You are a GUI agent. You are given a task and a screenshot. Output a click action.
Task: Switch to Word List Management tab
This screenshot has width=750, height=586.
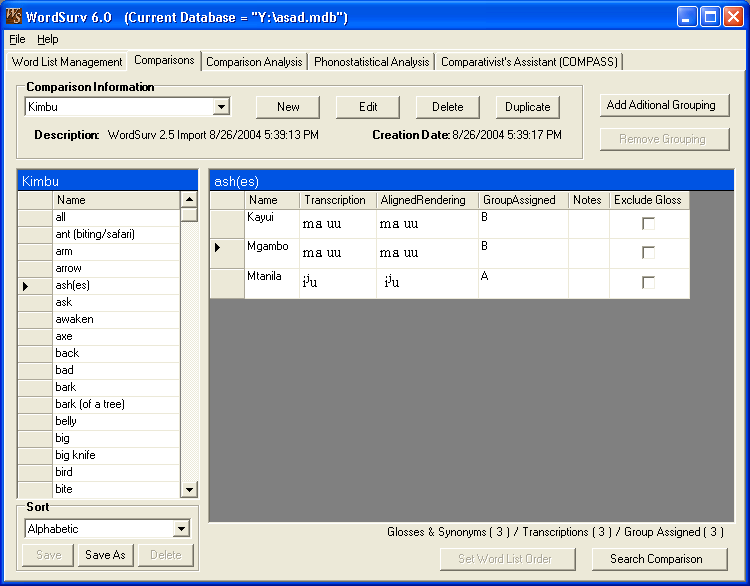coord(67,62)
